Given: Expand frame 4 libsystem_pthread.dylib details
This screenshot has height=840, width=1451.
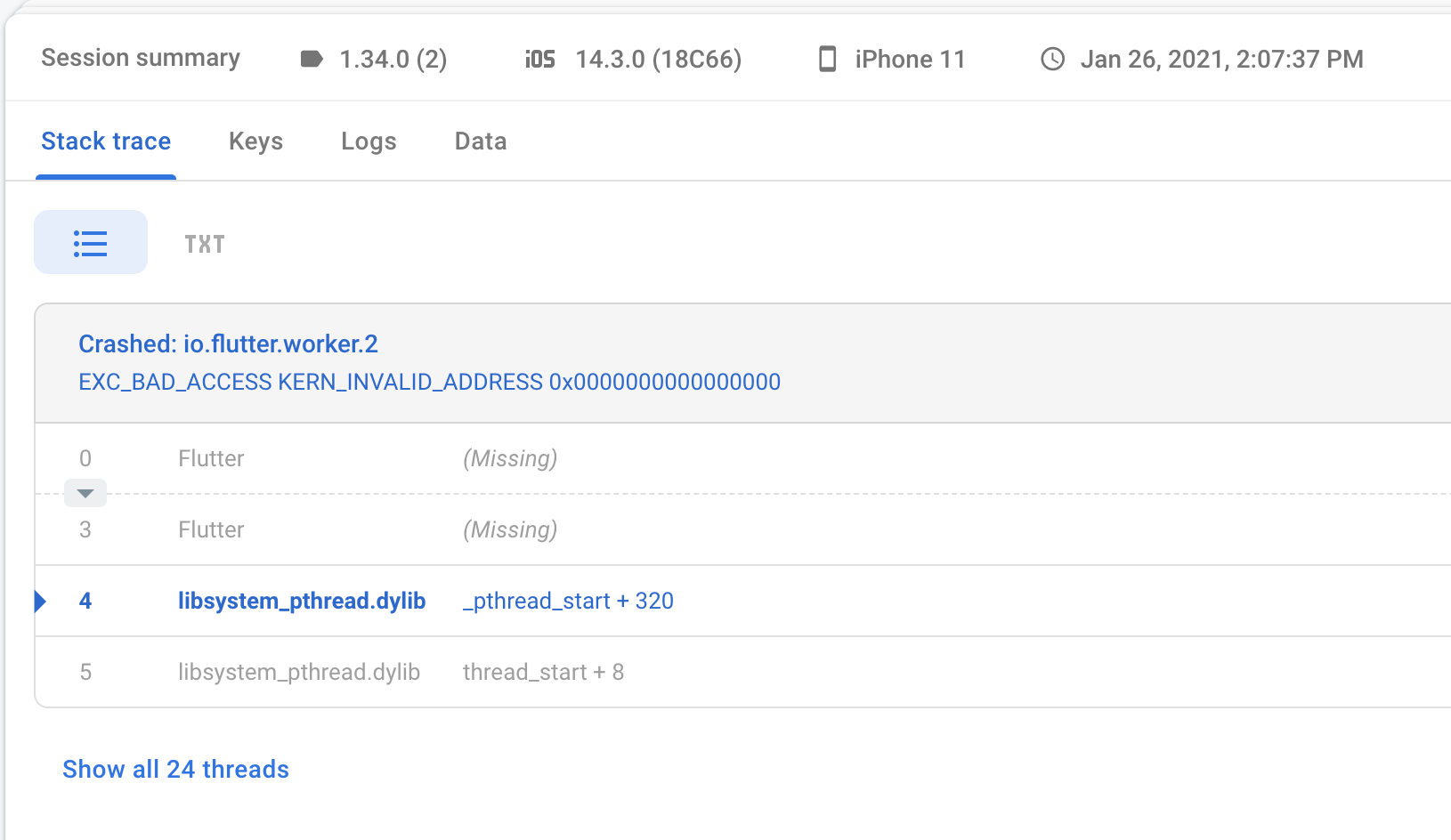Looking at the screenshot, I should (x=302, y=601).
